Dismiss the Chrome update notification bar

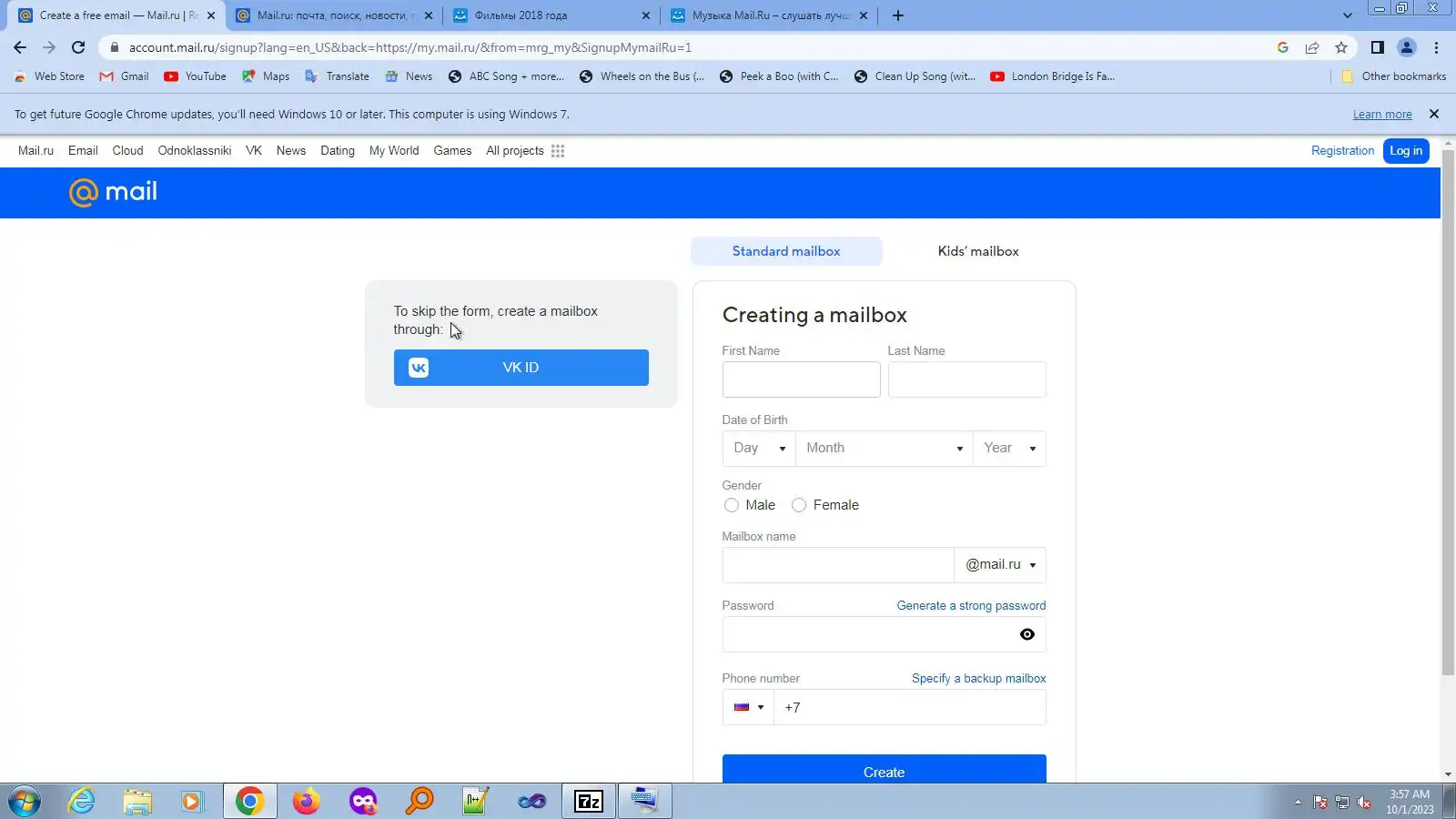1434,114
